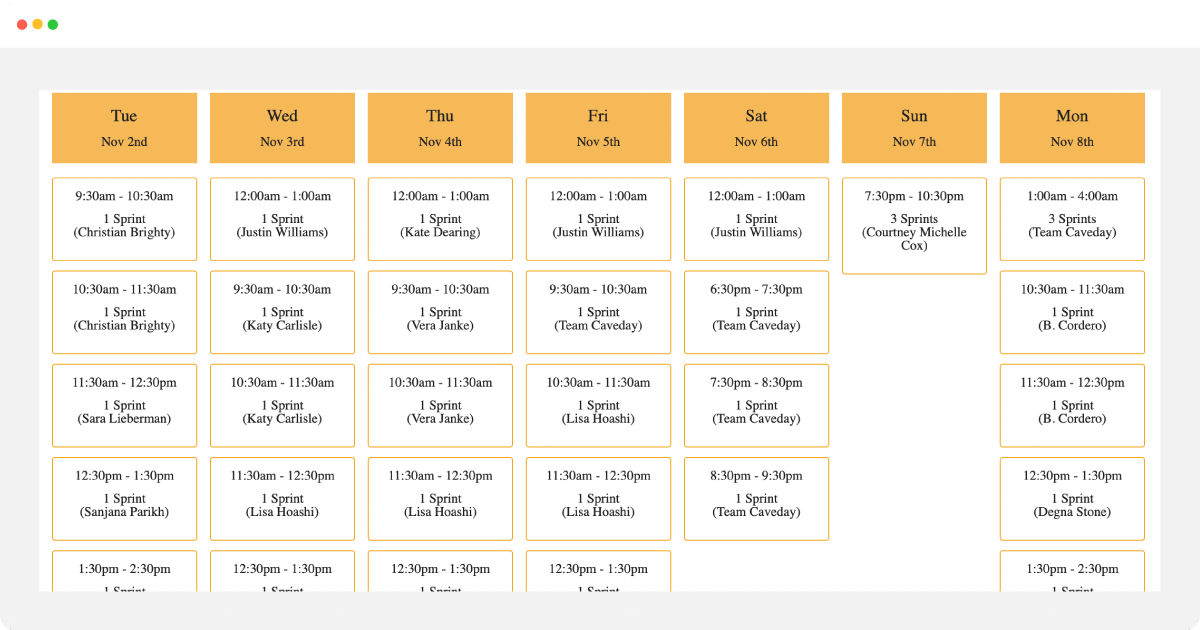Select Thursday 10:30am Vera Janke session
Viewport: 1200px width, 630px height.
[440, 405]
